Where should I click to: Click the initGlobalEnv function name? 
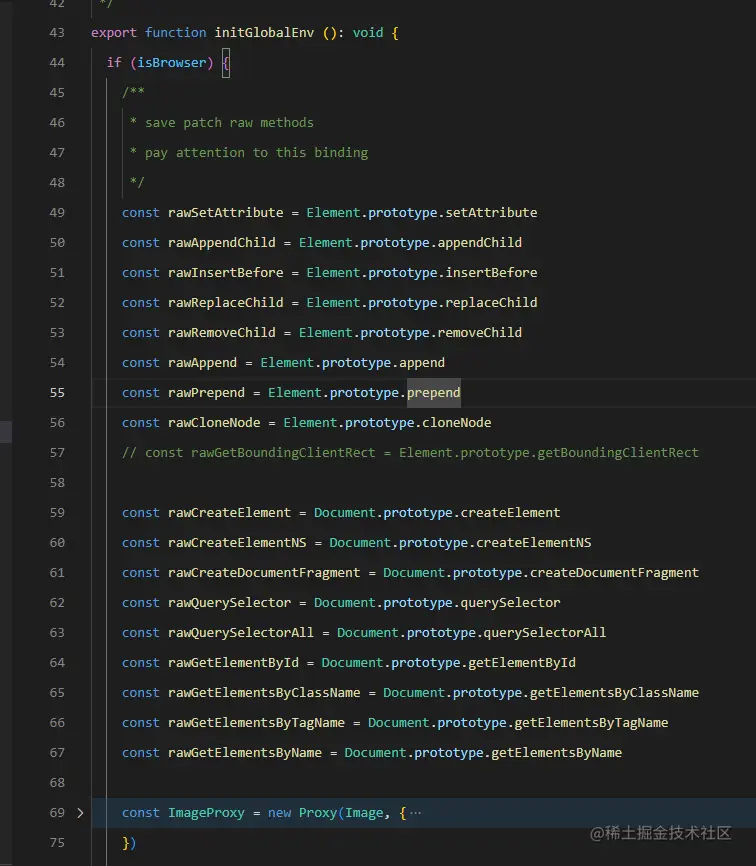pyautogui.click(x=264, y=33)
